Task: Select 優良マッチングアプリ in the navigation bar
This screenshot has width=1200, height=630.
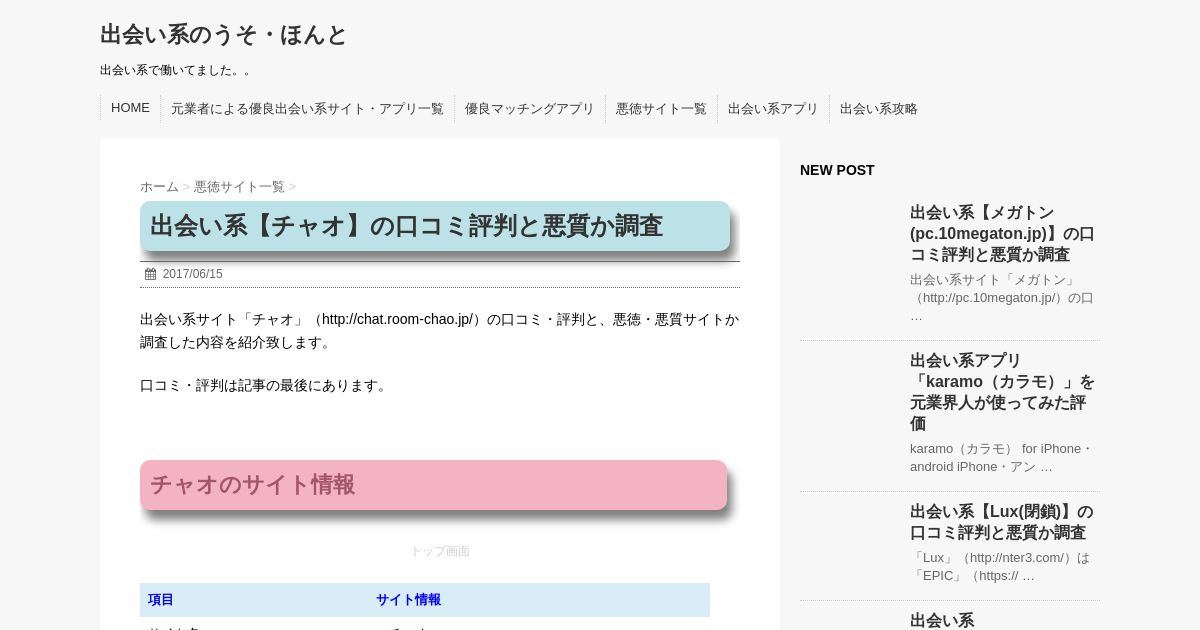Action: pyautogui.click(x=529, y=109)
